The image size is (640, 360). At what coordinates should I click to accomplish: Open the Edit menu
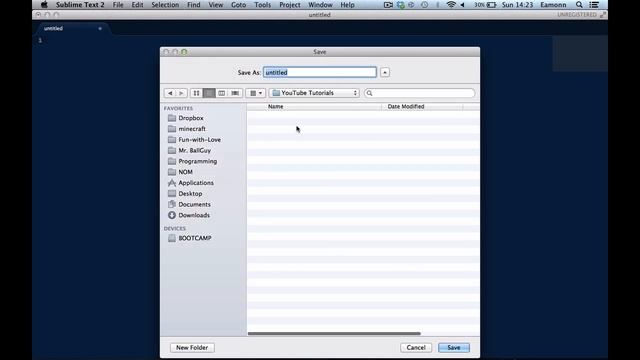(137, 5)
